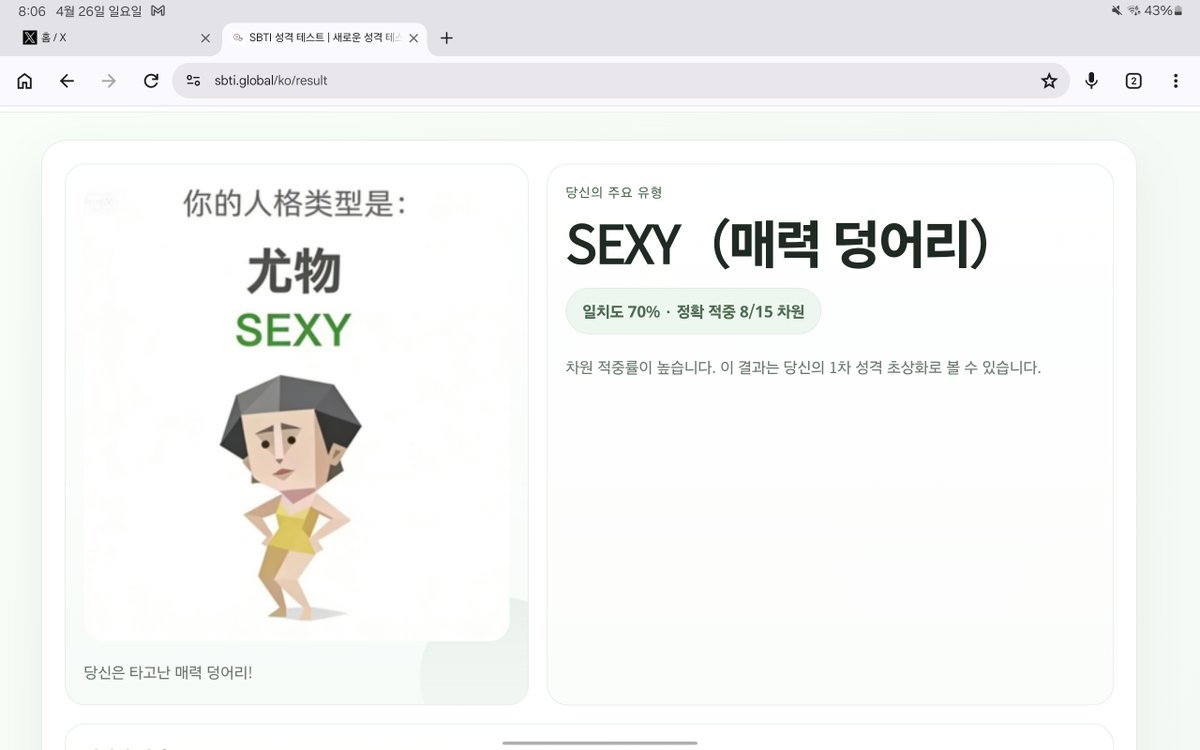Click the horizontal scroll indicator bar
Viewport: 1200px width, 750px height.
(600, 742)
